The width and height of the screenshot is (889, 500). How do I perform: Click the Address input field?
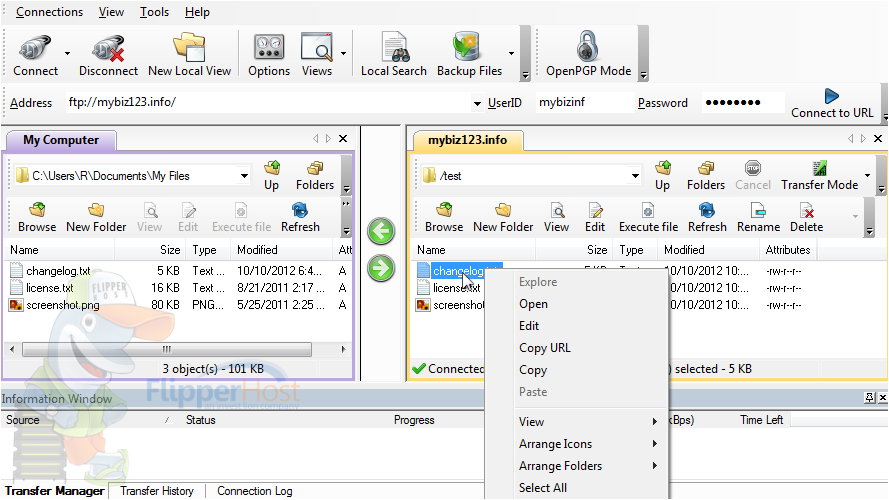point(269,103)
